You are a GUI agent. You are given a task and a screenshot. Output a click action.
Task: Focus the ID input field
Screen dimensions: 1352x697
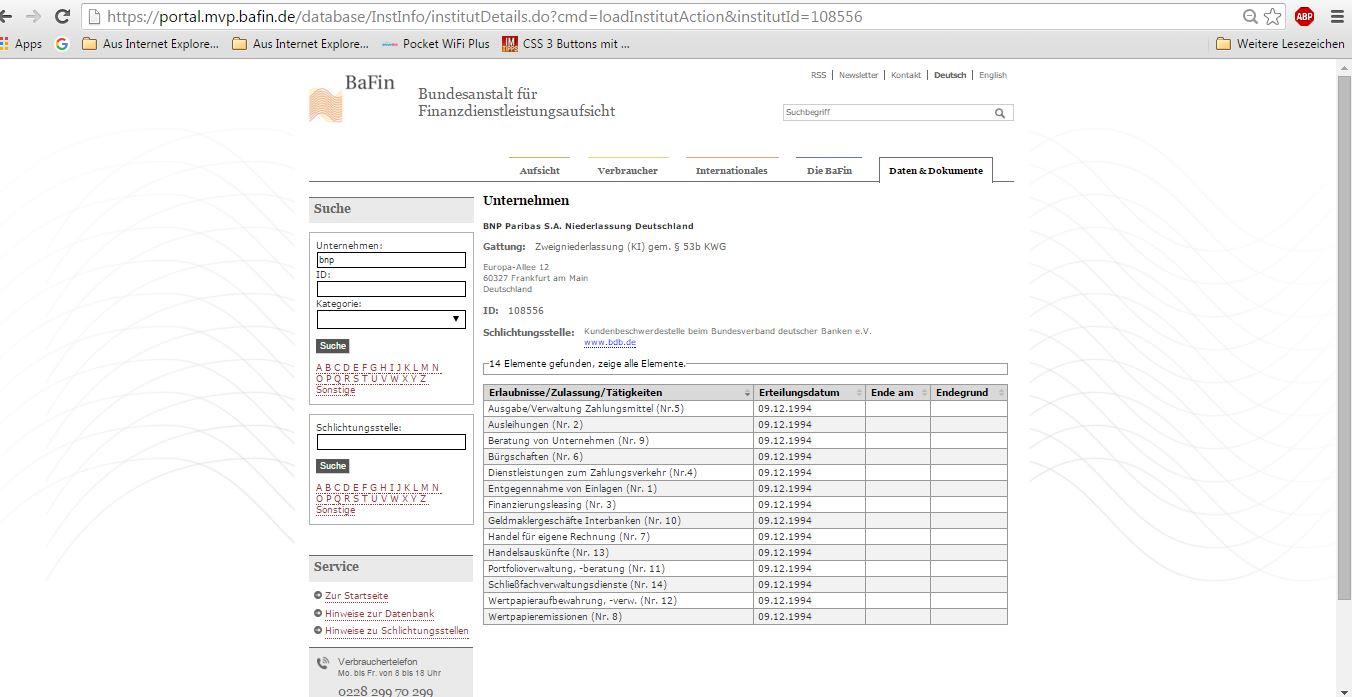[391, 289]
